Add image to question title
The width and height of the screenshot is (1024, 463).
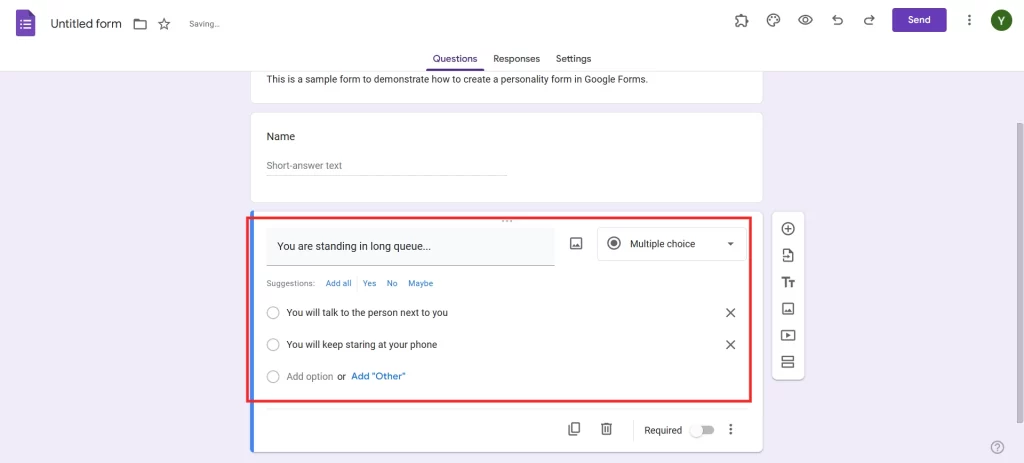tap(575, 244)
